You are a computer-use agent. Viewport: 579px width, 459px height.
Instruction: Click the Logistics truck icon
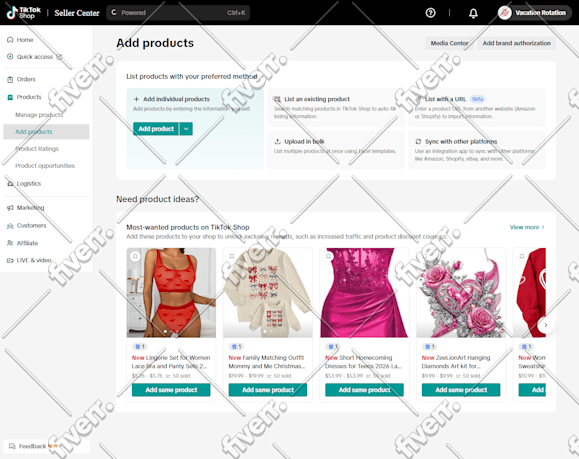point(10,184)
